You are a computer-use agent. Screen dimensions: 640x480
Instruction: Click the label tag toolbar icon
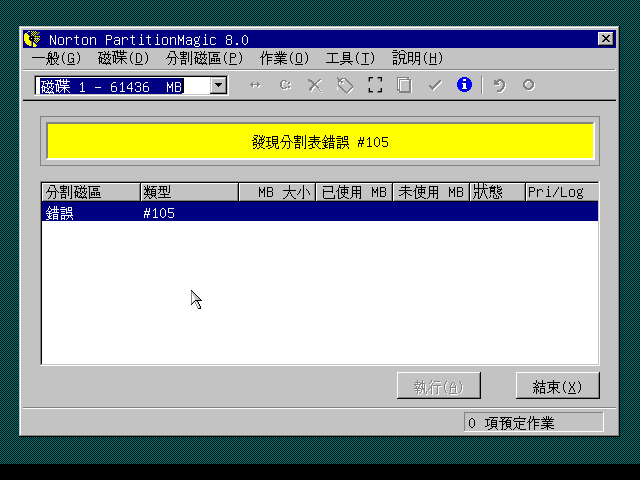[345, 85]
